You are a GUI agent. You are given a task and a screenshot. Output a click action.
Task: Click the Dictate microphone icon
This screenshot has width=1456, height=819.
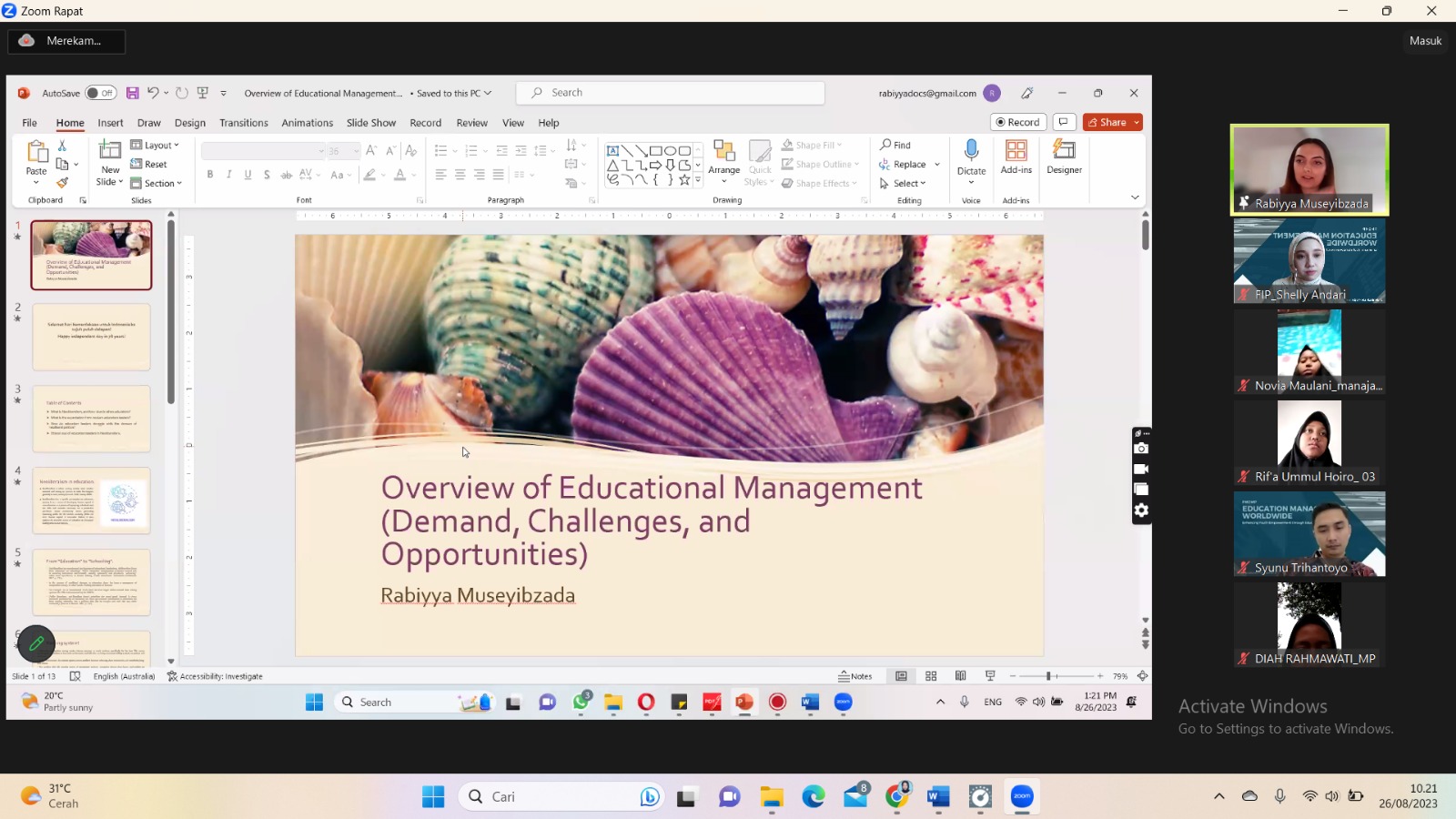971,151
